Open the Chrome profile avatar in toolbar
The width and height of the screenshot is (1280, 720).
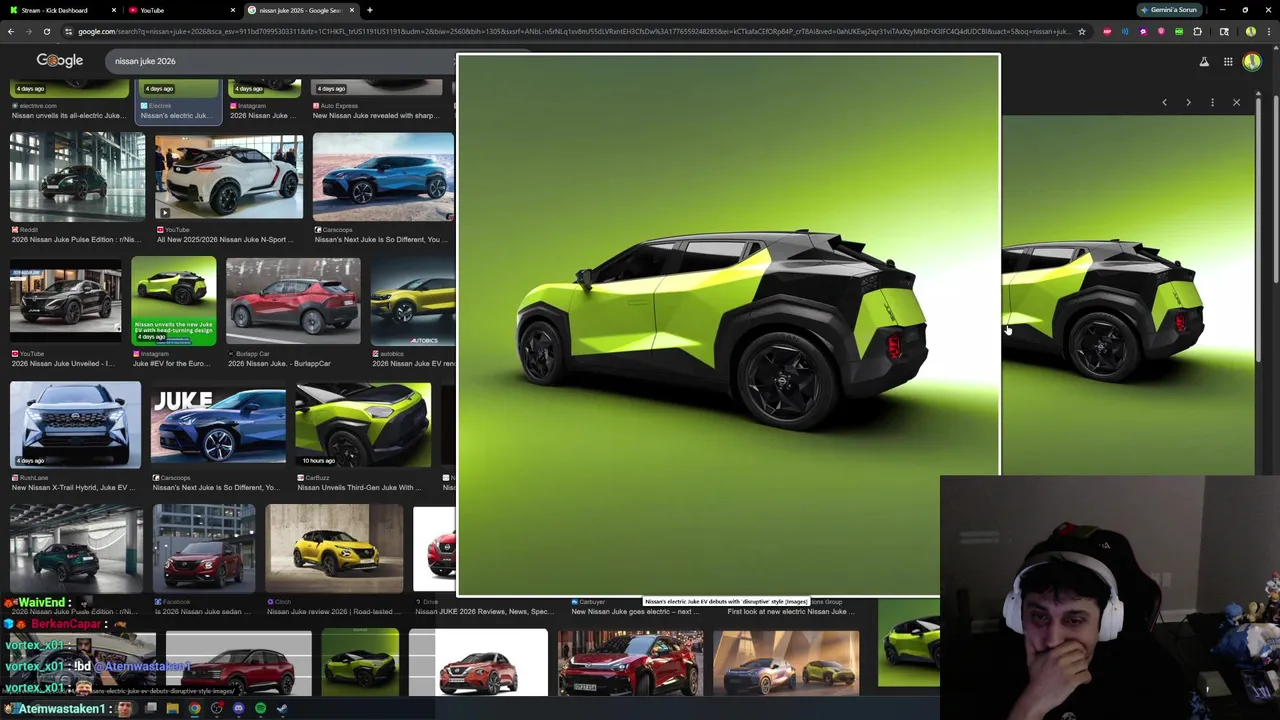click(x=1250, y=31)
